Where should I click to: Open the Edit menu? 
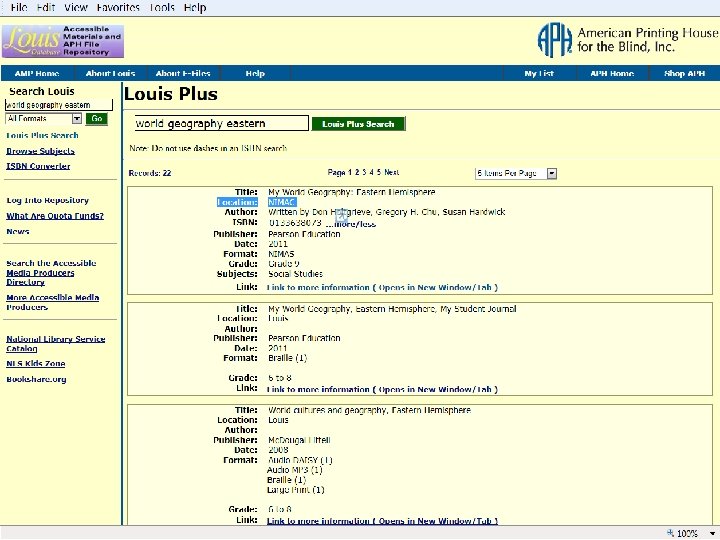tap(45, 7)
